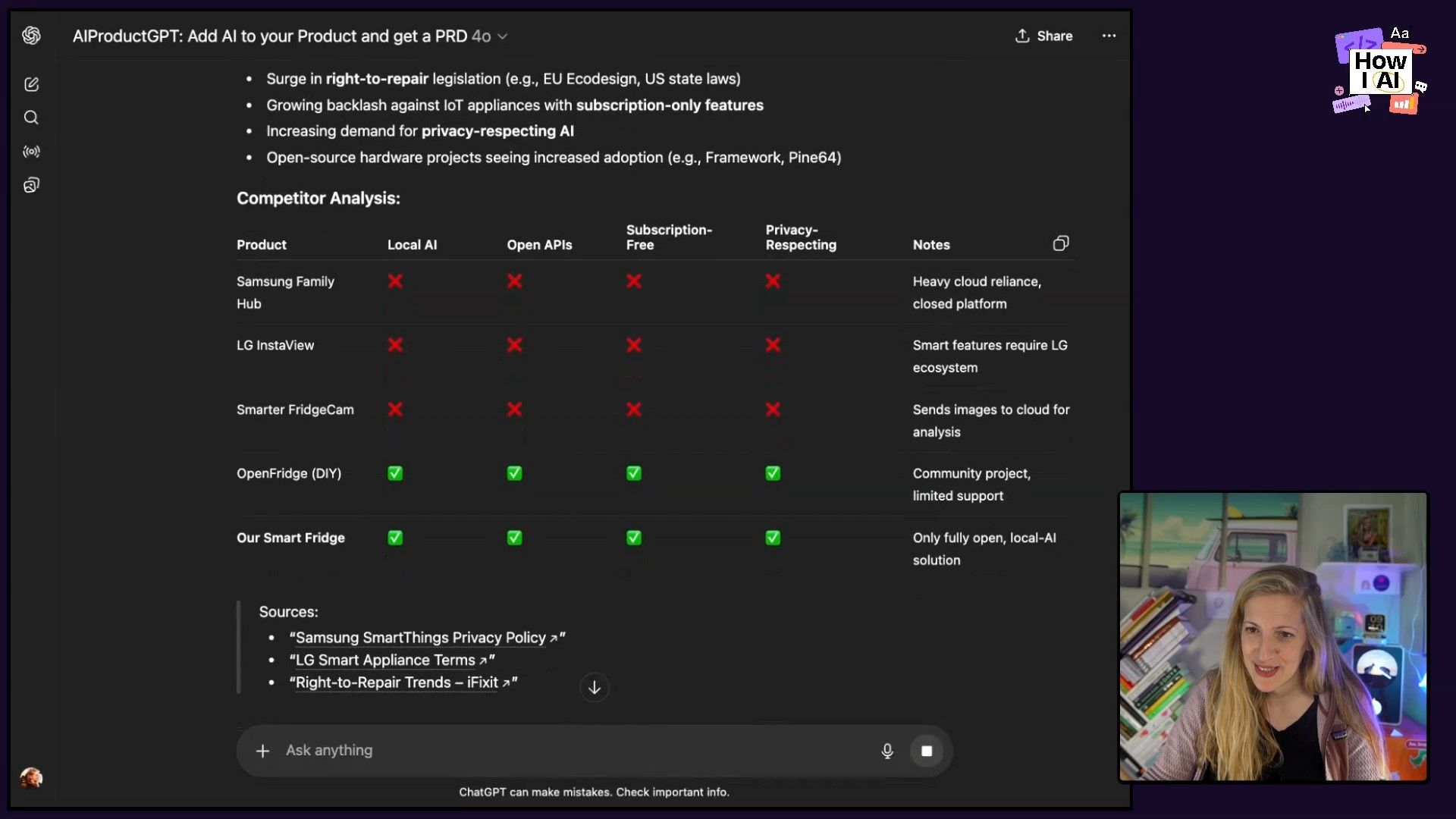Open LG Smart Appliance Terms source link
This screenshot has width=1456, height=819.
392,661
